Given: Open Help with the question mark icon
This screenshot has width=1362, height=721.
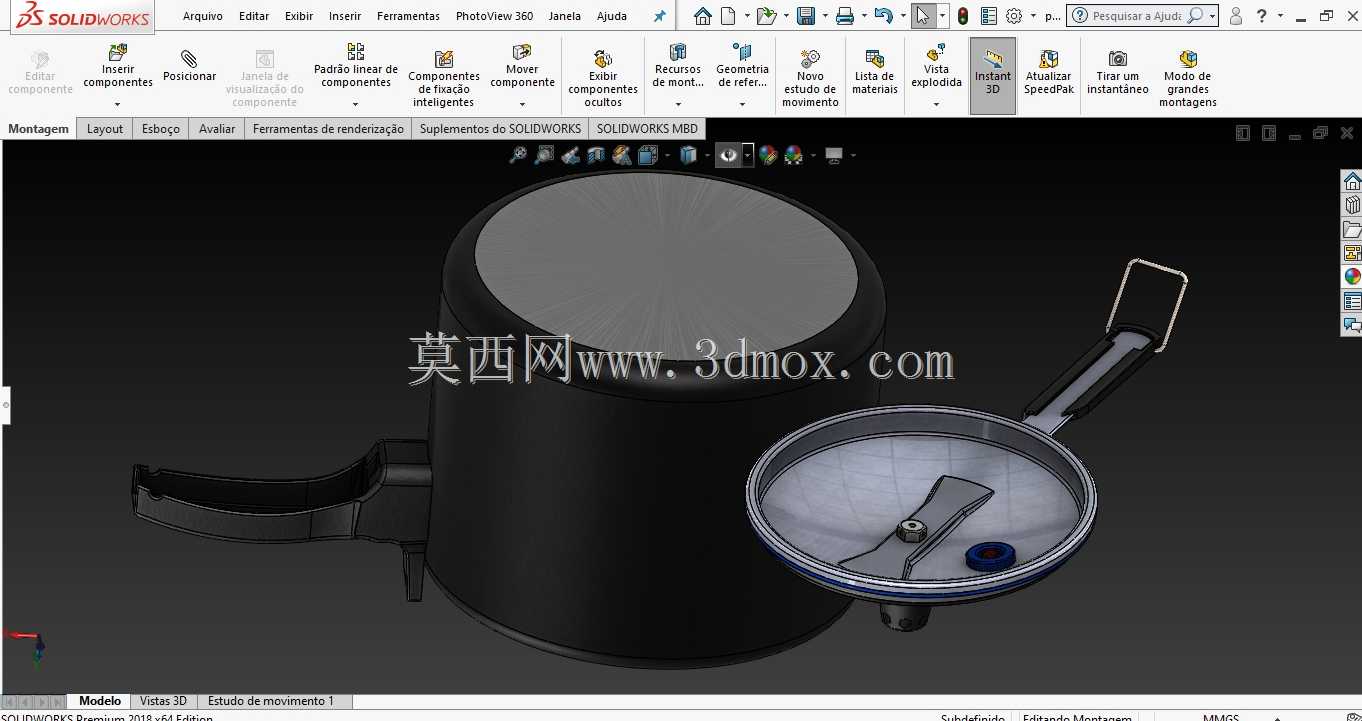Looking at the screenshot, I should coord(1262,16).
